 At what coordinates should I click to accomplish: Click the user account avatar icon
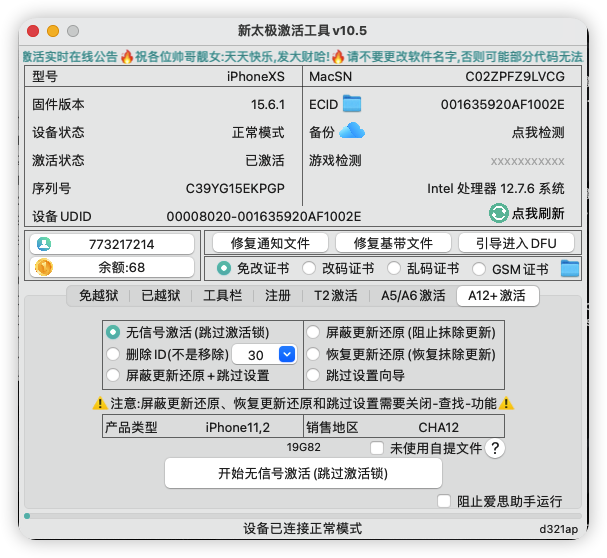tap(44, 244)
